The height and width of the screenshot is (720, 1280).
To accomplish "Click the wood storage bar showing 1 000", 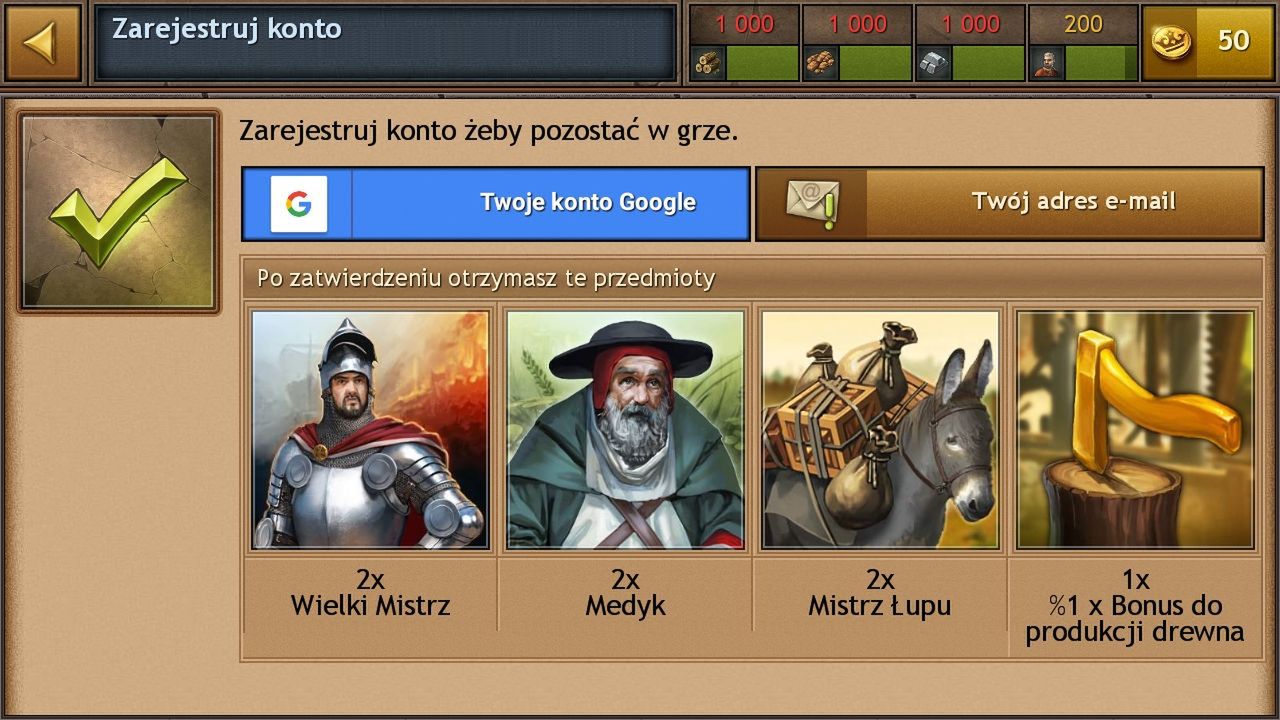I will pyautogui.click(x=745, y=43).
